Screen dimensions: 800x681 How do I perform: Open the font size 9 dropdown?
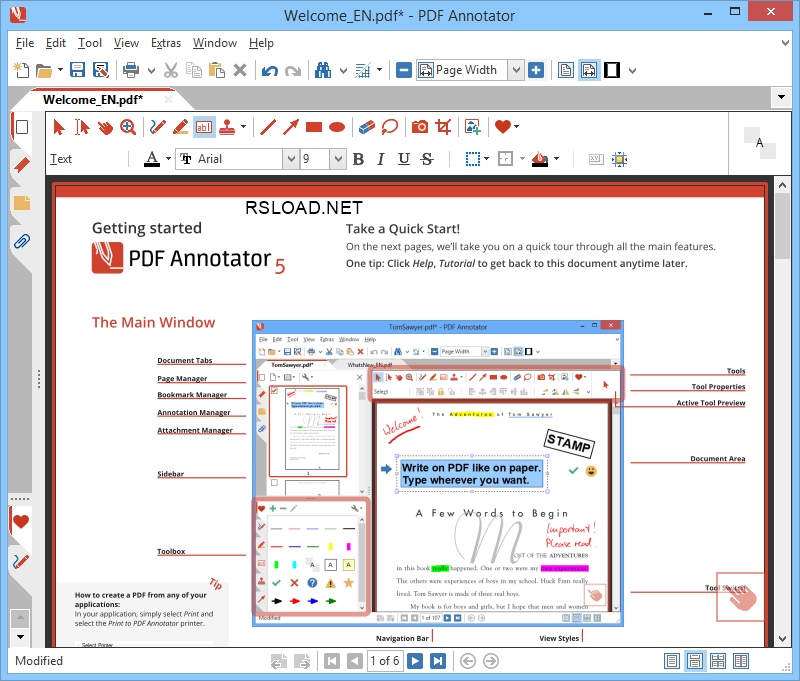(x=338, y=159)
